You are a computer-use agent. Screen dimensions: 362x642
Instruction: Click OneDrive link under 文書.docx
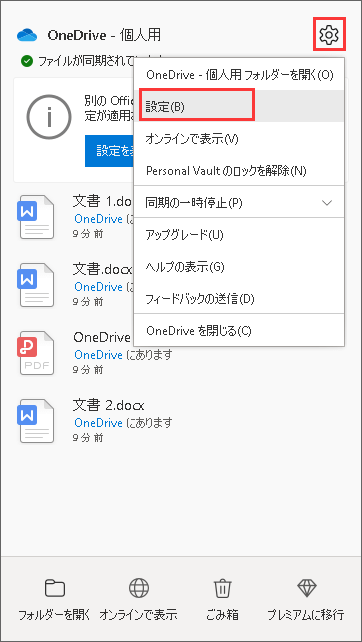98,286
